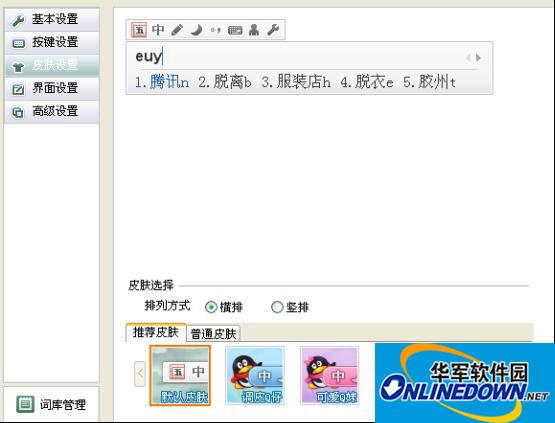The height and width of the screenshot is (423, 555).
Task: Click the user account icon in toolbar
Action: [x=254, y=30]
